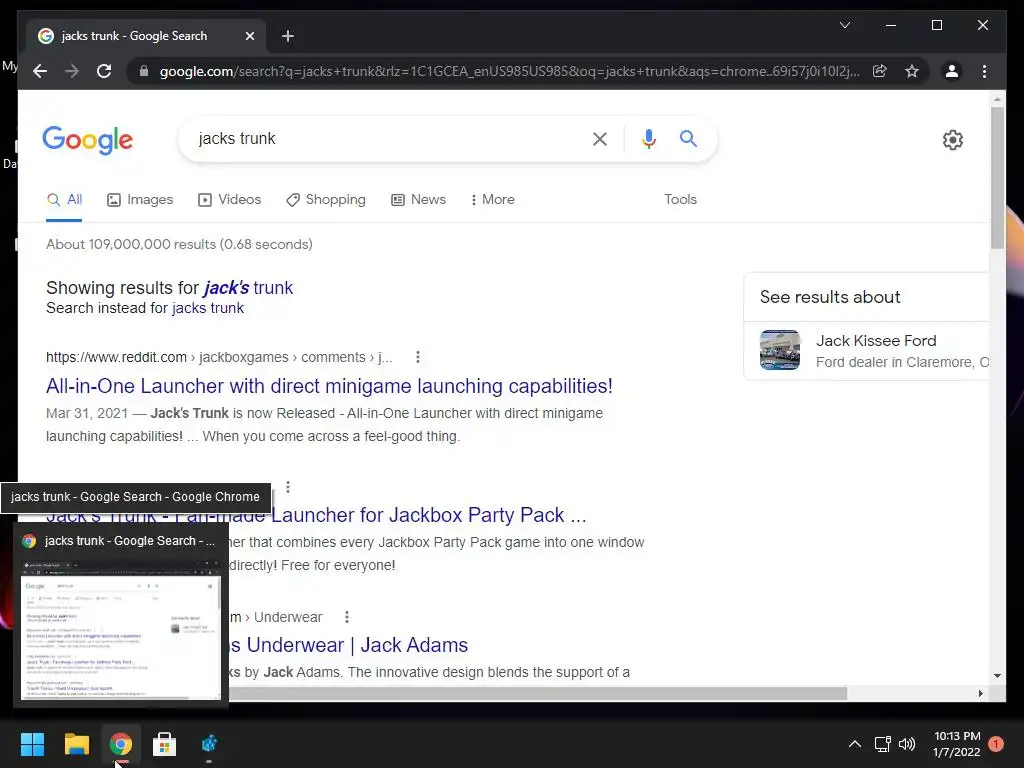Switch to News results
This screenshot has height=768, width=1024.
(418, 199)
